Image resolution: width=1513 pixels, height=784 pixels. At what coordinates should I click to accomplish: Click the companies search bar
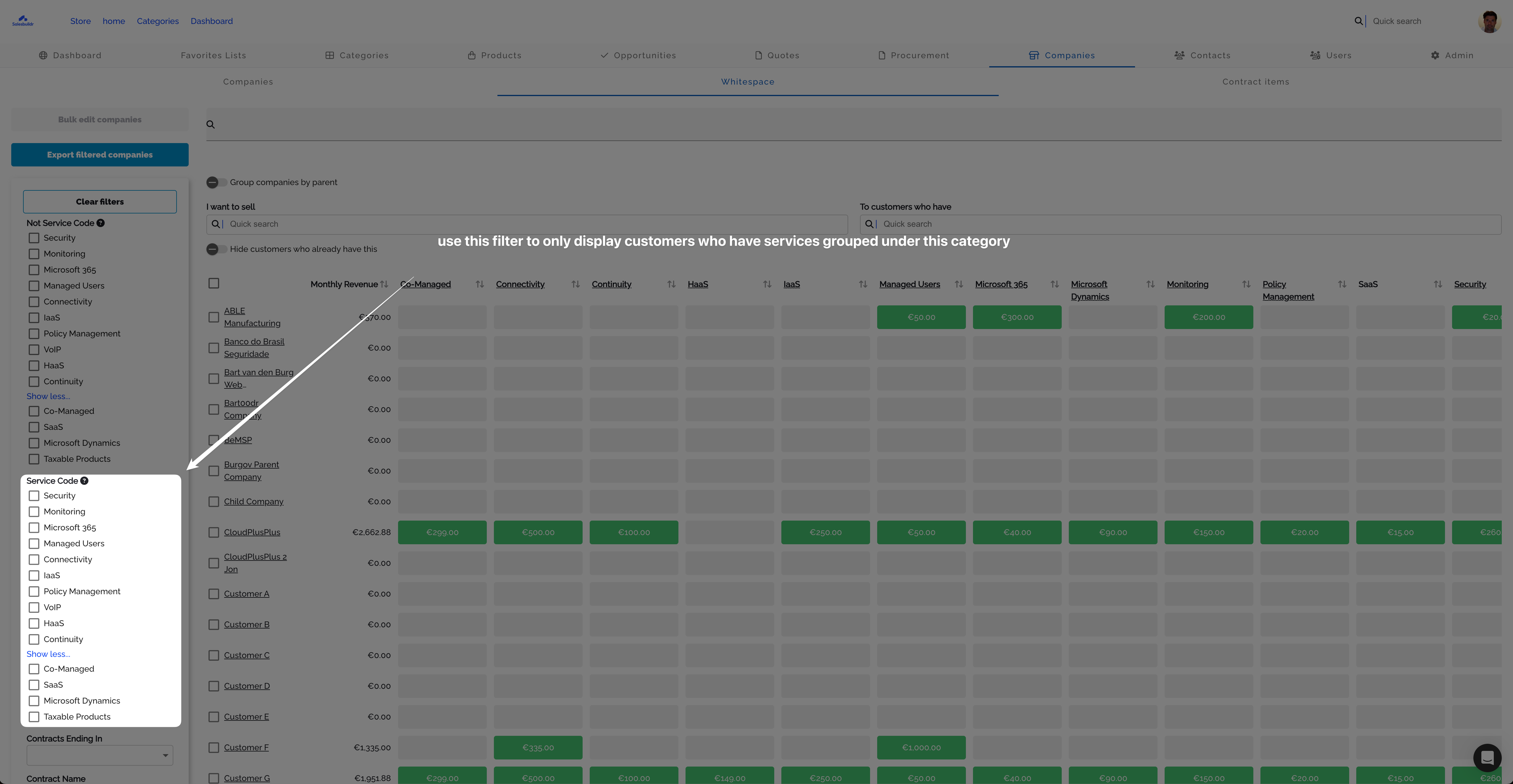pyautogui.click(x=854, y=124)
